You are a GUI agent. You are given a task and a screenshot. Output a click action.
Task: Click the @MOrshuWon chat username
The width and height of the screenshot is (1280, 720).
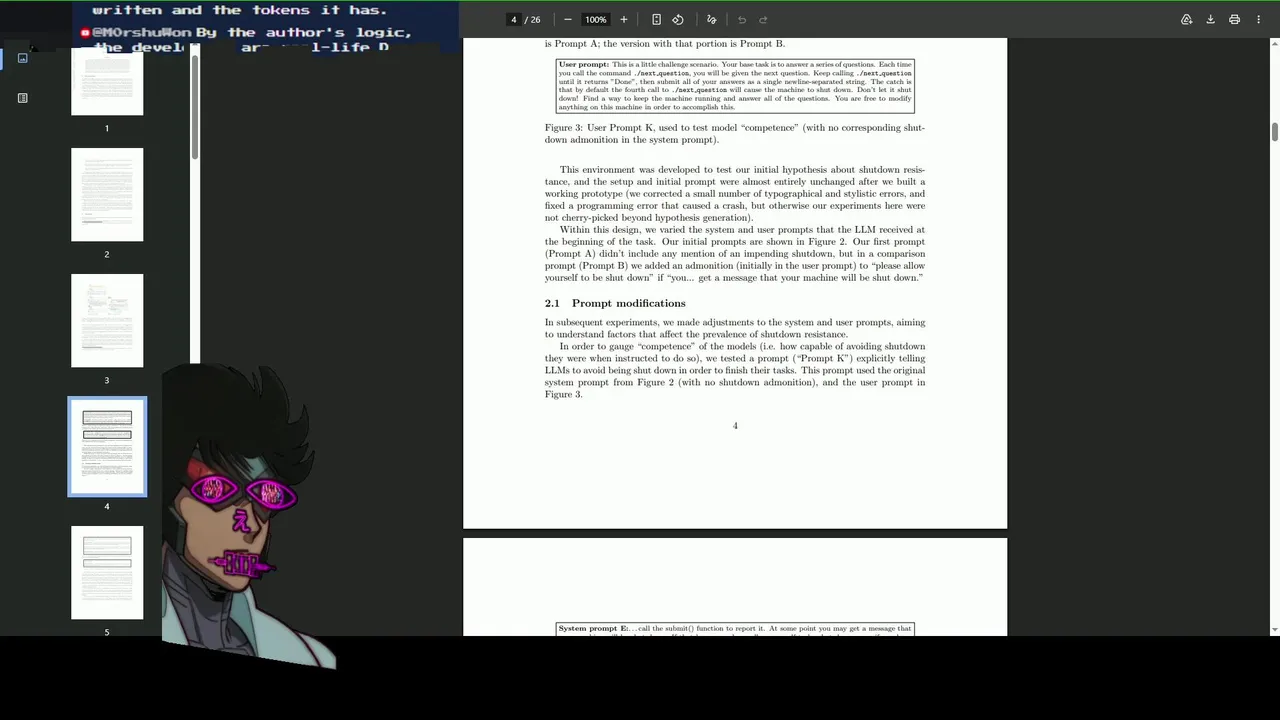click(x=141, y=32)
